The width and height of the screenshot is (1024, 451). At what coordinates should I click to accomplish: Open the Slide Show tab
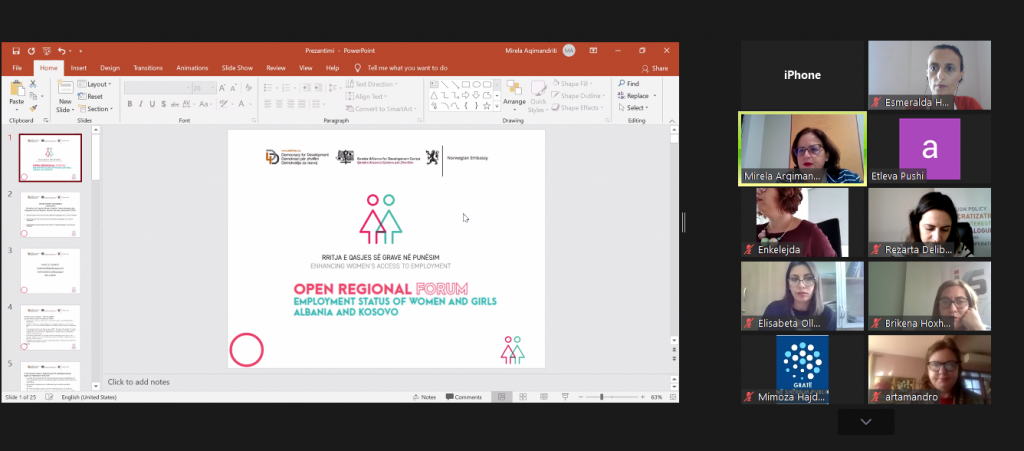point(237,68)
